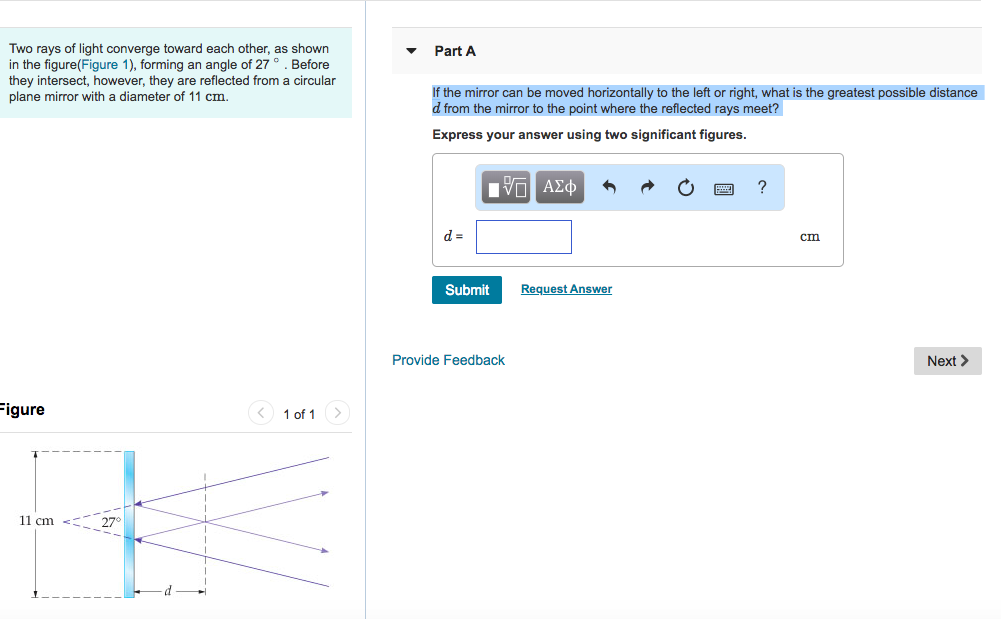The width and height of the screenshot is (1001, 619).
Task: Click the Request Answer link
Action: 565,289
